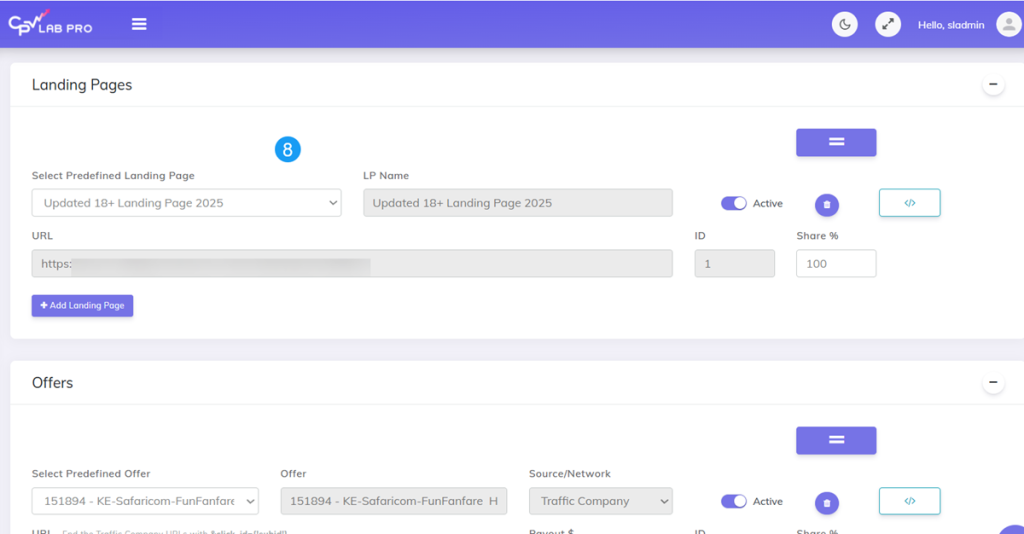View the offer code snippet button

coord(910,501)
